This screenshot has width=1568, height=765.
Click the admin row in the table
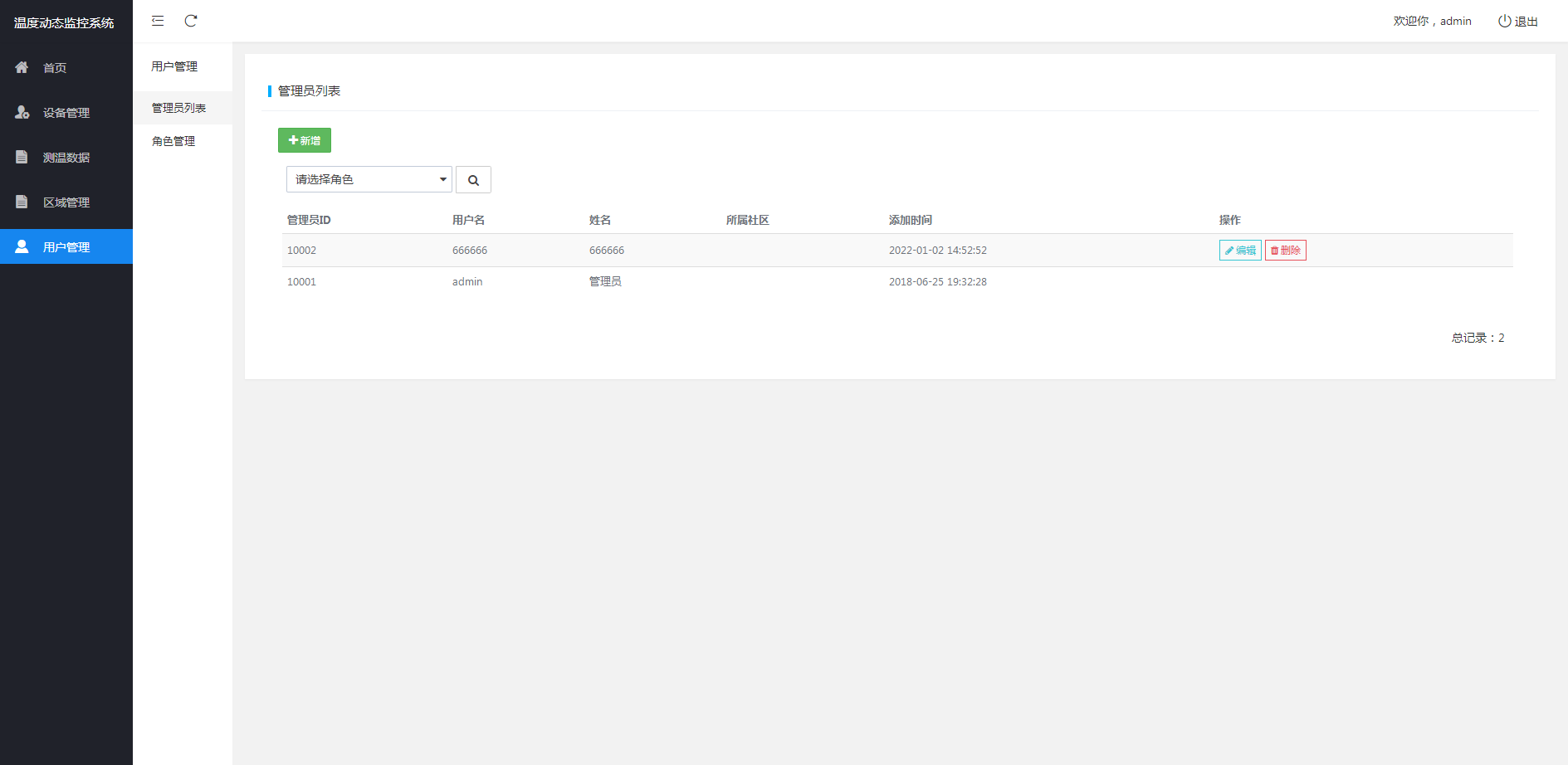click(467, 282)
